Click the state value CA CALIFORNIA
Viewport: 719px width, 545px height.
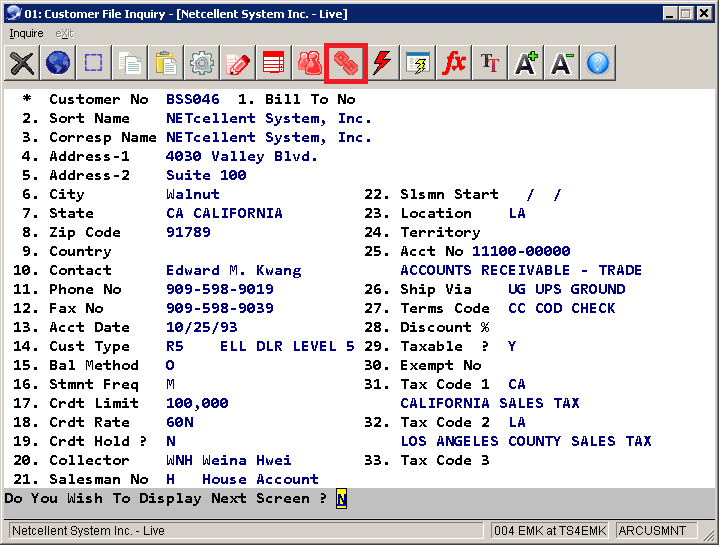(224, 213)
